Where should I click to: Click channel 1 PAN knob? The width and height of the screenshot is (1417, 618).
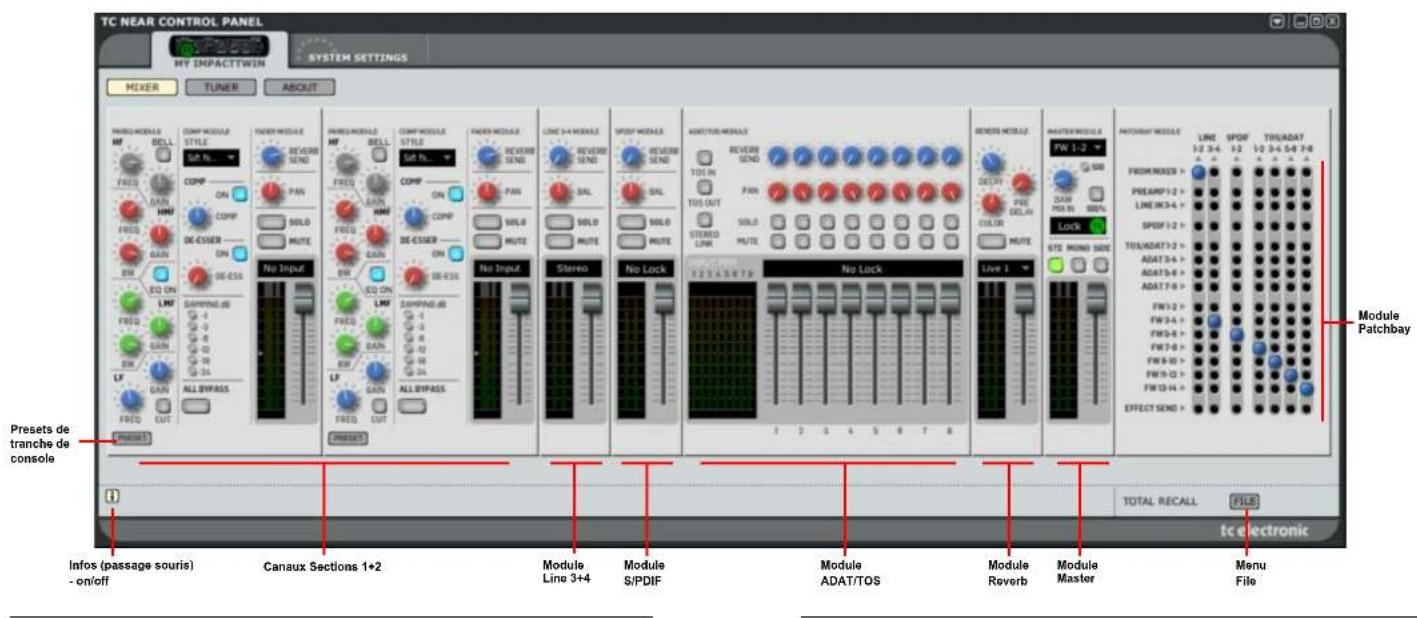(x=271, y=190)
